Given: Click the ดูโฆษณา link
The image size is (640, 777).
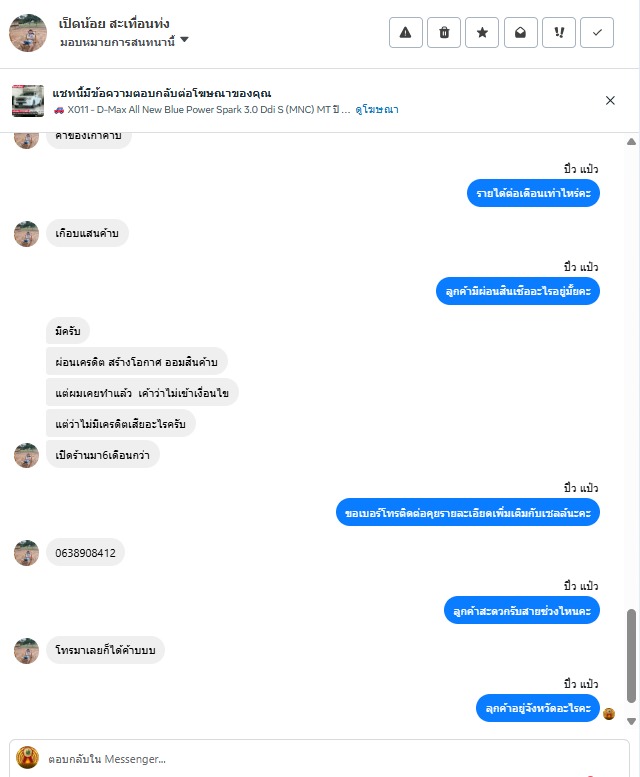Looking at the screenshot, I should tap(377, 110).
